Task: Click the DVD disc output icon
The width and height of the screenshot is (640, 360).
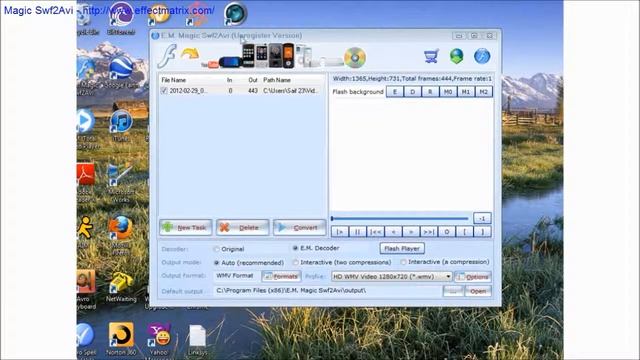Action: coord(355,58)
